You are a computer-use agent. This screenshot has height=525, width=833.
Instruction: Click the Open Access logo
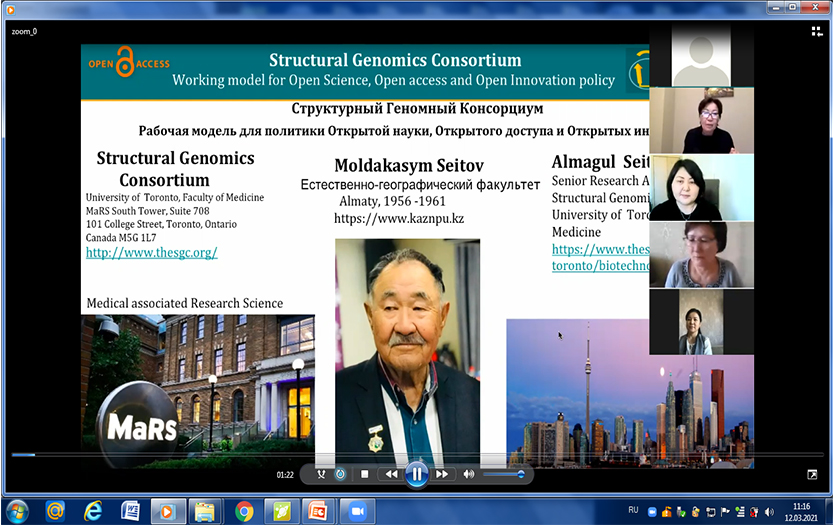pos(129,63)
